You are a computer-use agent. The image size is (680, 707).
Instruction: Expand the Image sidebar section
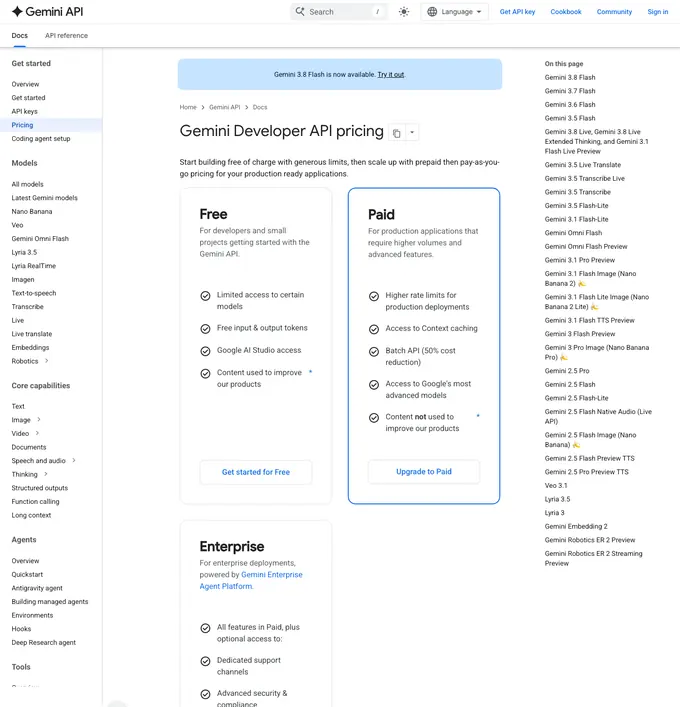[39, 419]
